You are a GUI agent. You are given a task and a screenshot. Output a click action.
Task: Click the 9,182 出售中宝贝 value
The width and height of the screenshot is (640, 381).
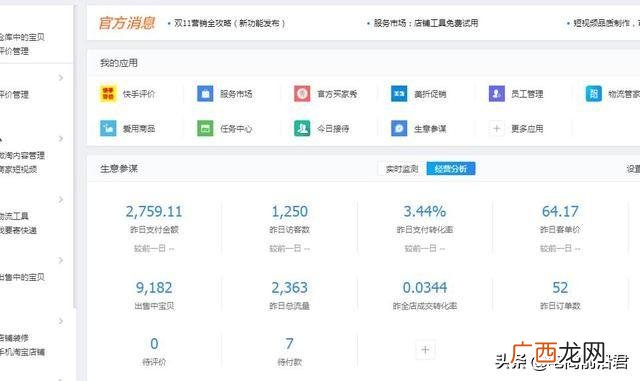[154, 288]
